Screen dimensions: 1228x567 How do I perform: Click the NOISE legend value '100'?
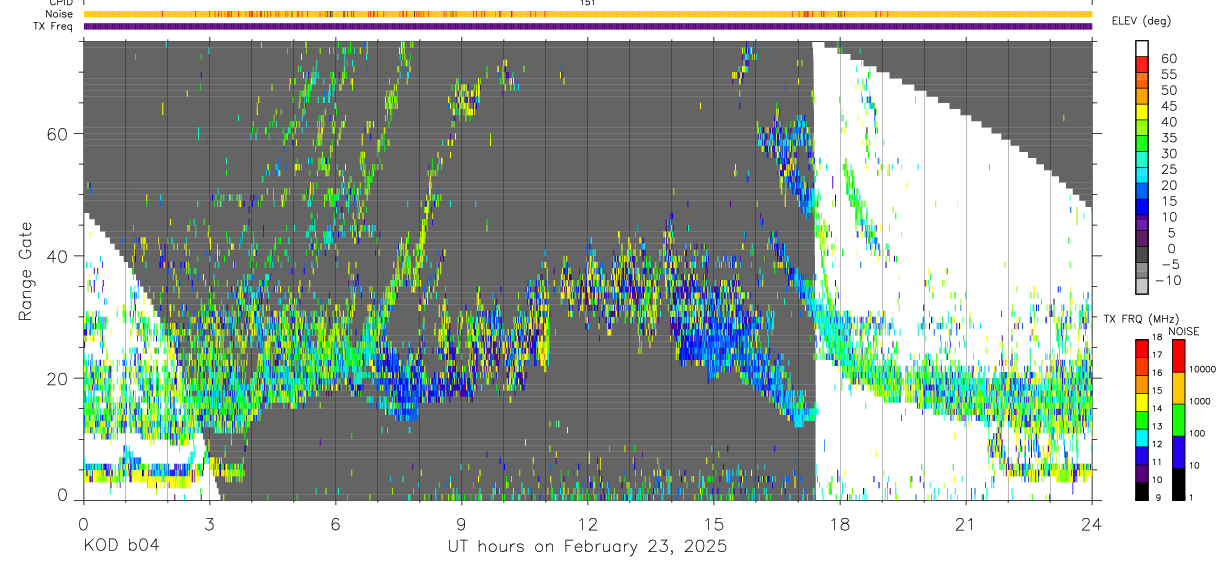(1197, 433)
